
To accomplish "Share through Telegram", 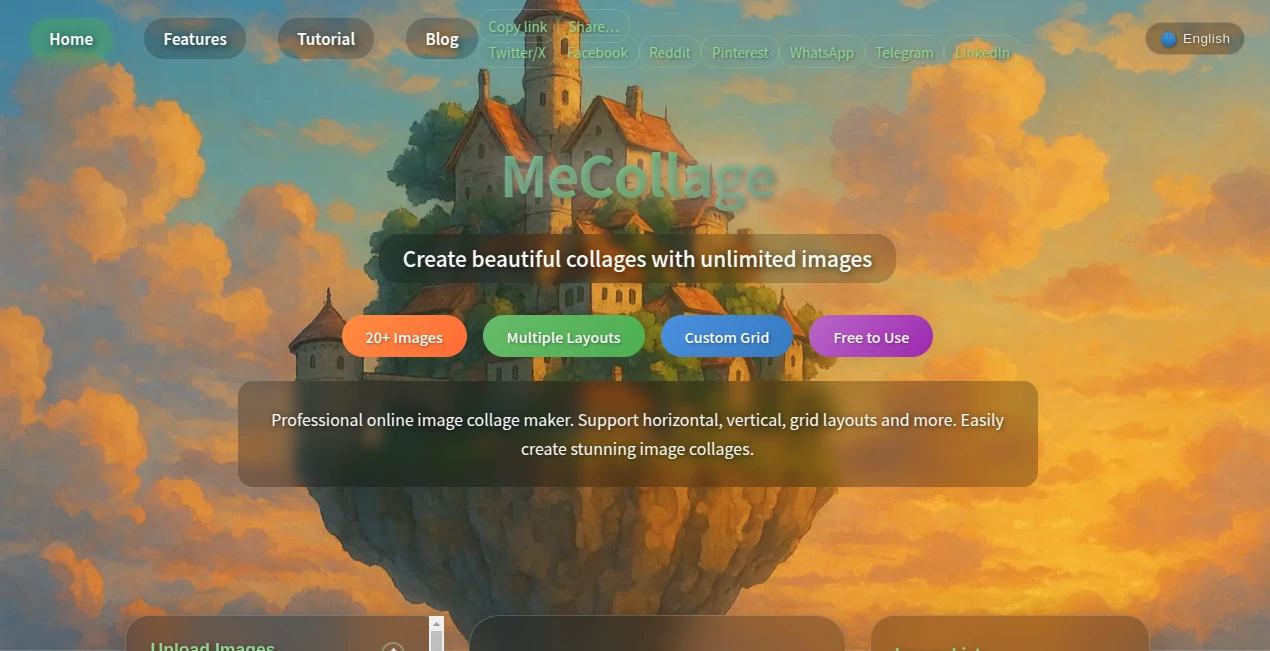I will click(903, 52).
